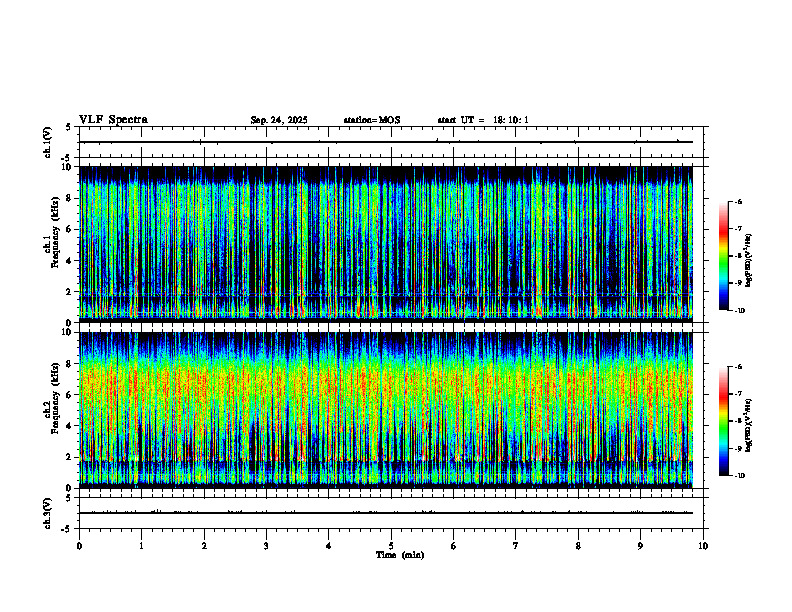The height and width of the screenshot is (612, 792).
Task: Click the ch.1 voltage waveform trace
Action: point(386,142)
